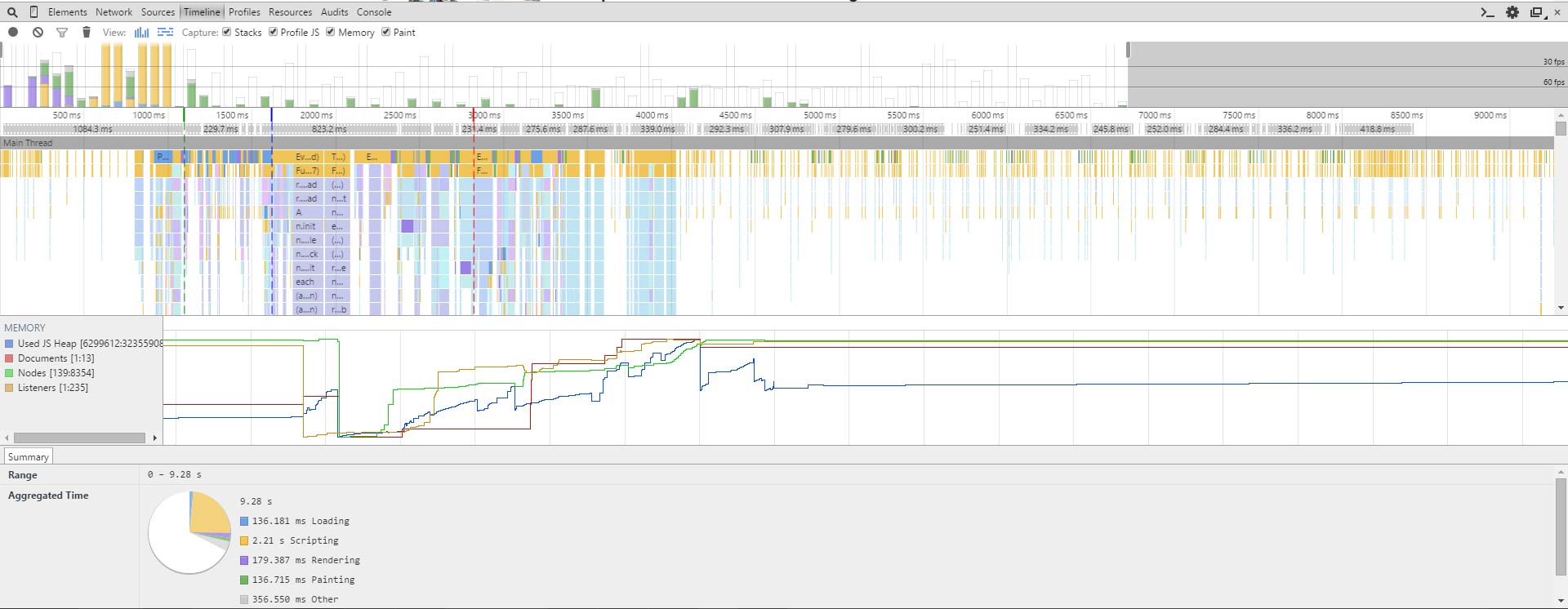The height and width of the screenshot is (609, 1568).
Task: Open the funnel filter options
Action: pos(62,32)
